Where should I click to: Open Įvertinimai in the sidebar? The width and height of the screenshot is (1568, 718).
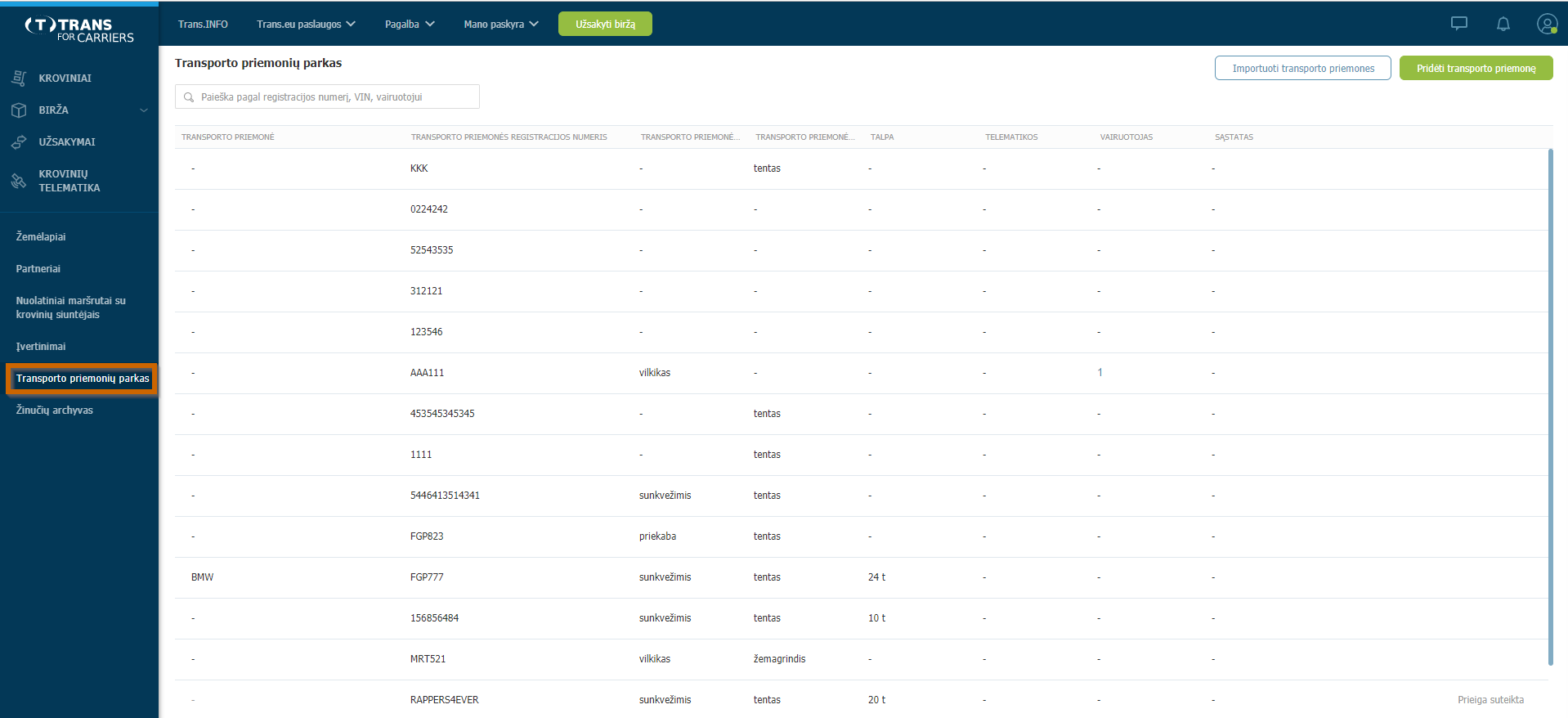(41, 347)
